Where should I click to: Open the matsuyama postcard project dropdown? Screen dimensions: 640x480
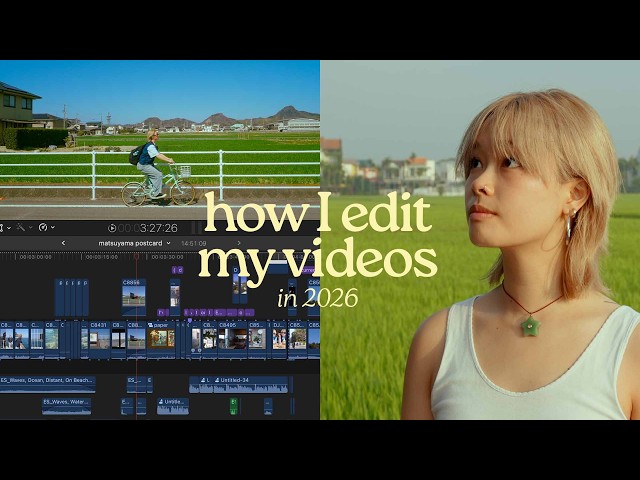[x=134, y=243]
